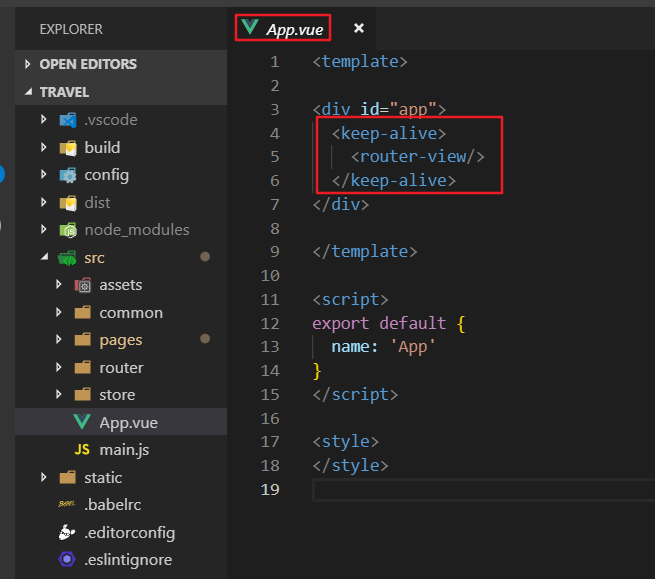
Task: Click the router folder icon
Action: [83, 367]
